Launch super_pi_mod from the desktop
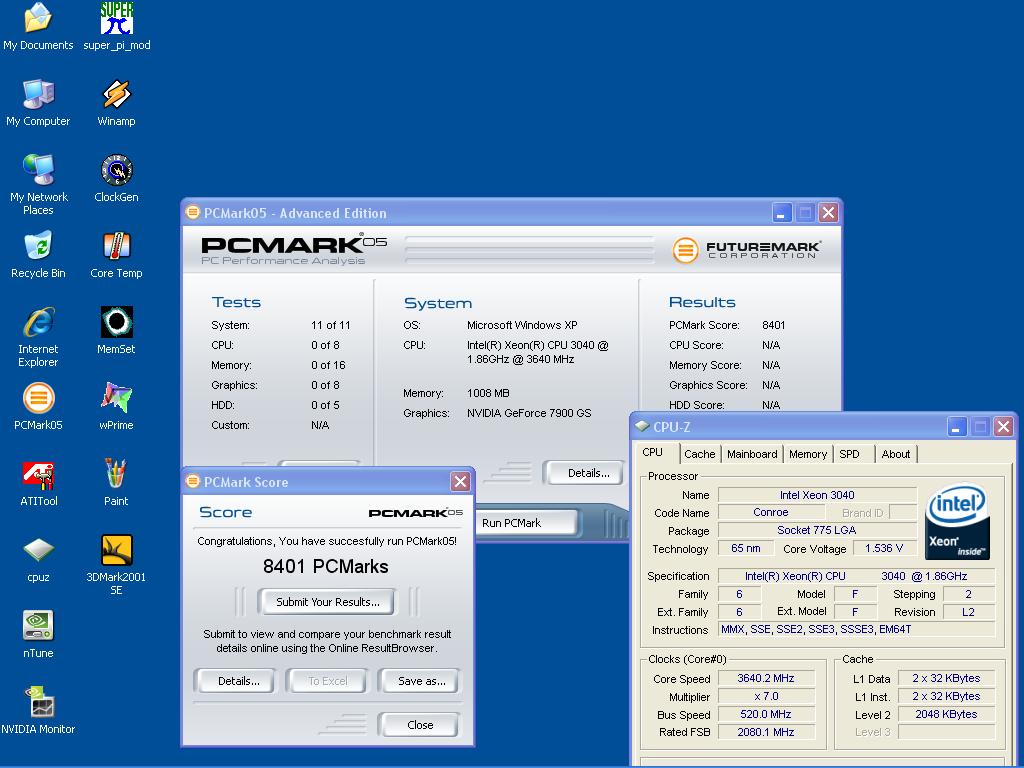 116,26
